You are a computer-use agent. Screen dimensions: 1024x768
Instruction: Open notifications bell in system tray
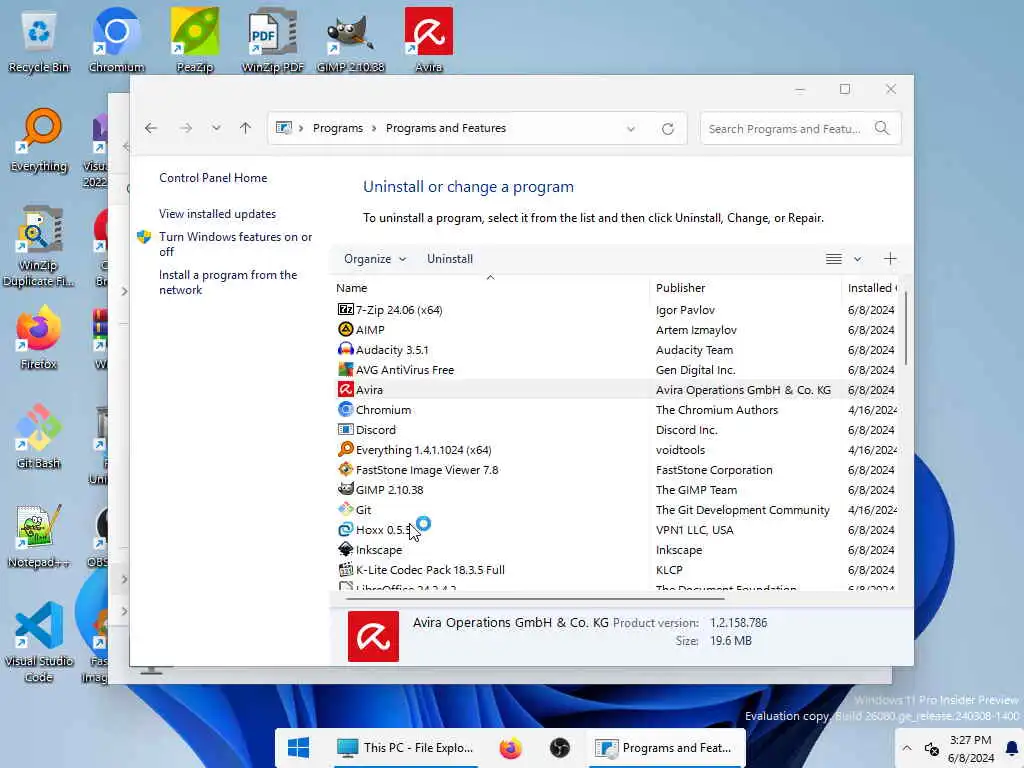1012,748
